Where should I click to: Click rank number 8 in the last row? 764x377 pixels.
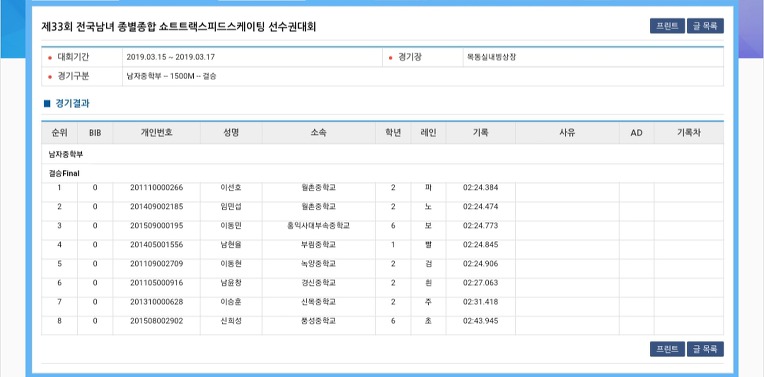(59, 321)
